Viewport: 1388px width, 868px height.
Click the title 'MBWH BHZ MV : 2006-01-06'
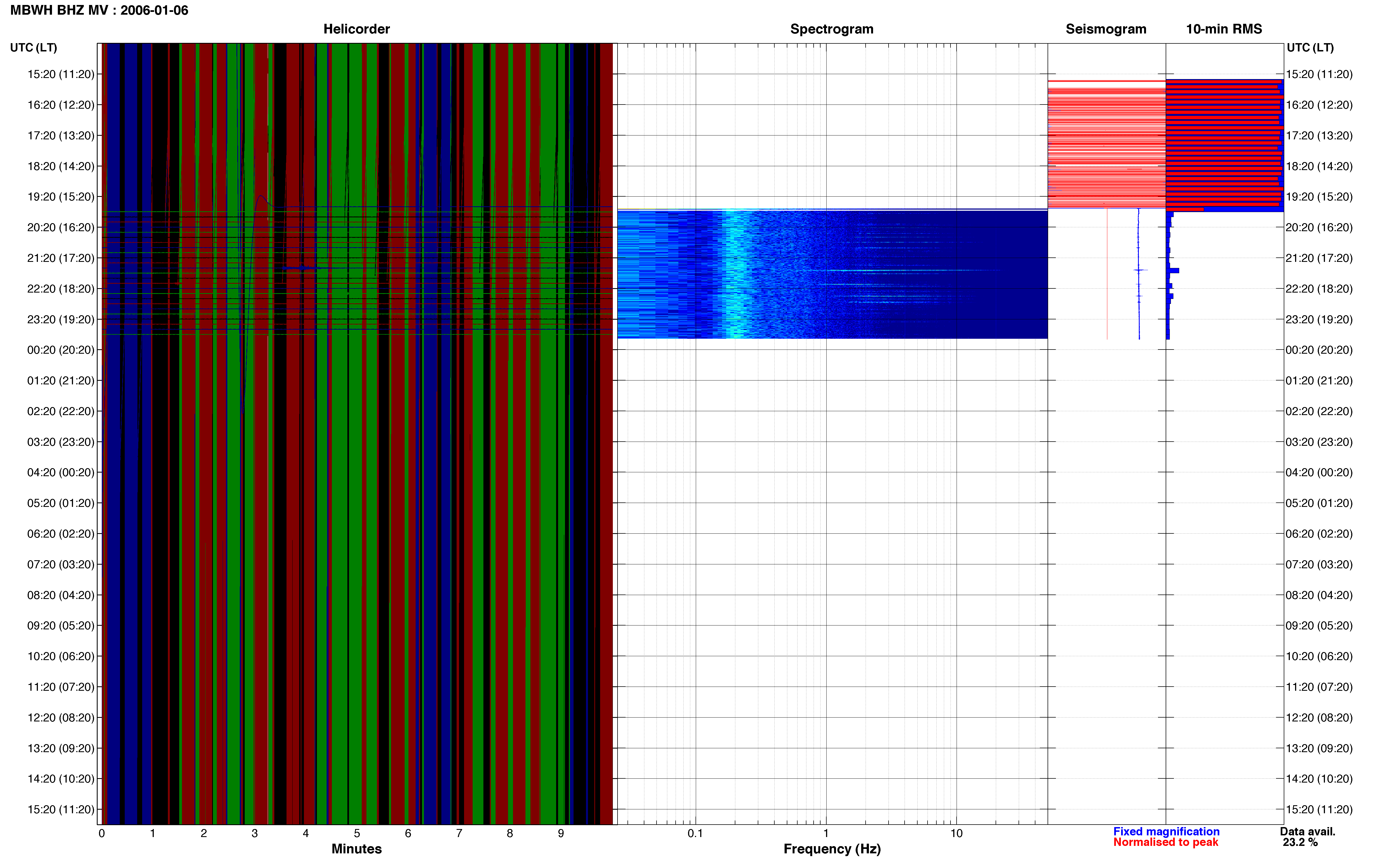99,10
